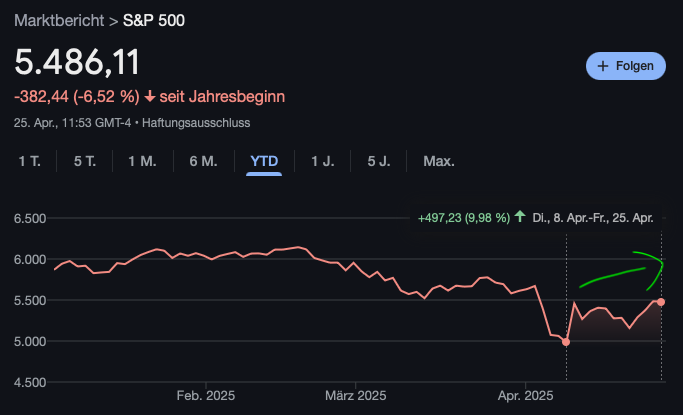Click the red down arrow beside seit Jahresbeginn
Screen dimensions: 683x415
150,96
